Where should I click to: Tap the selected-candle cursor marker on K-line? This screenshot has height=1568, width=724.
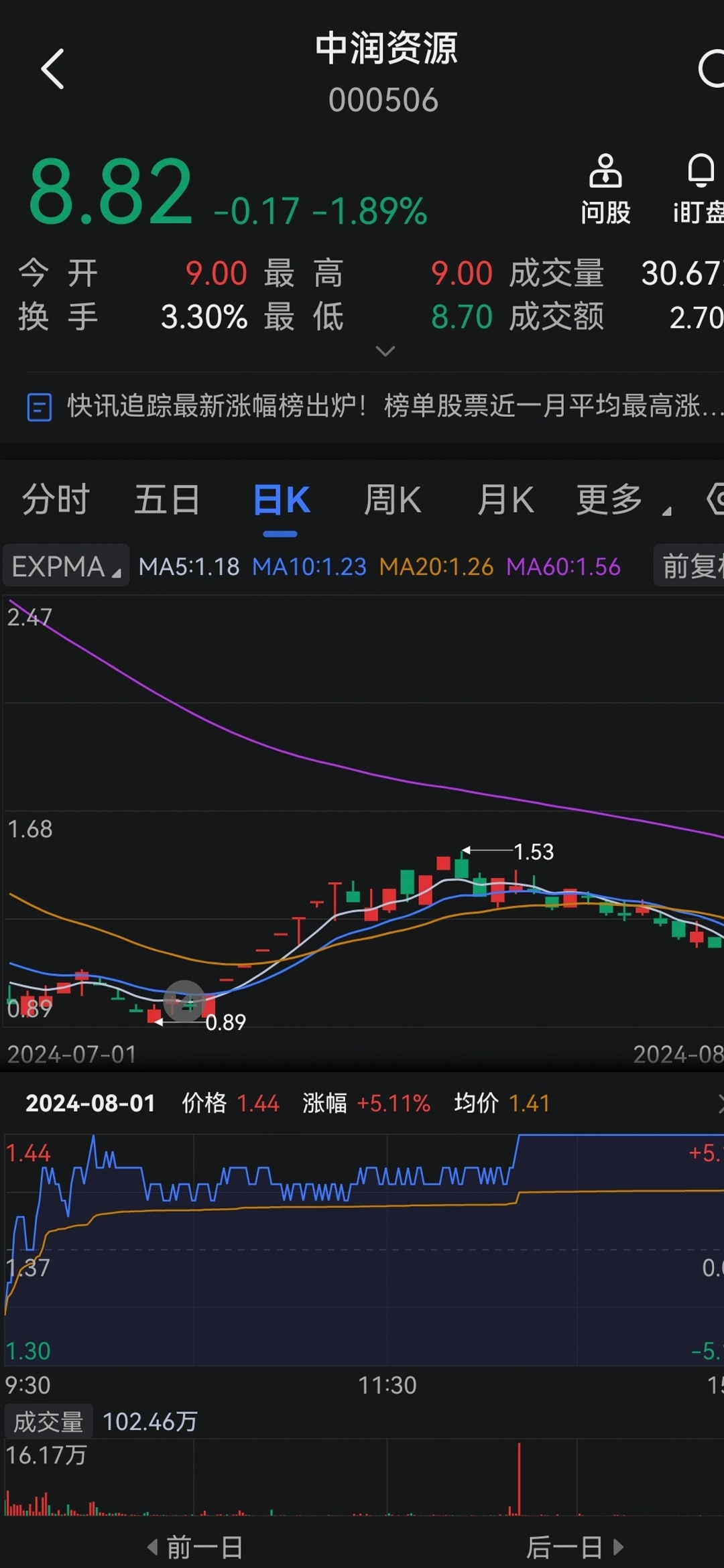[x=184, y=1001]
